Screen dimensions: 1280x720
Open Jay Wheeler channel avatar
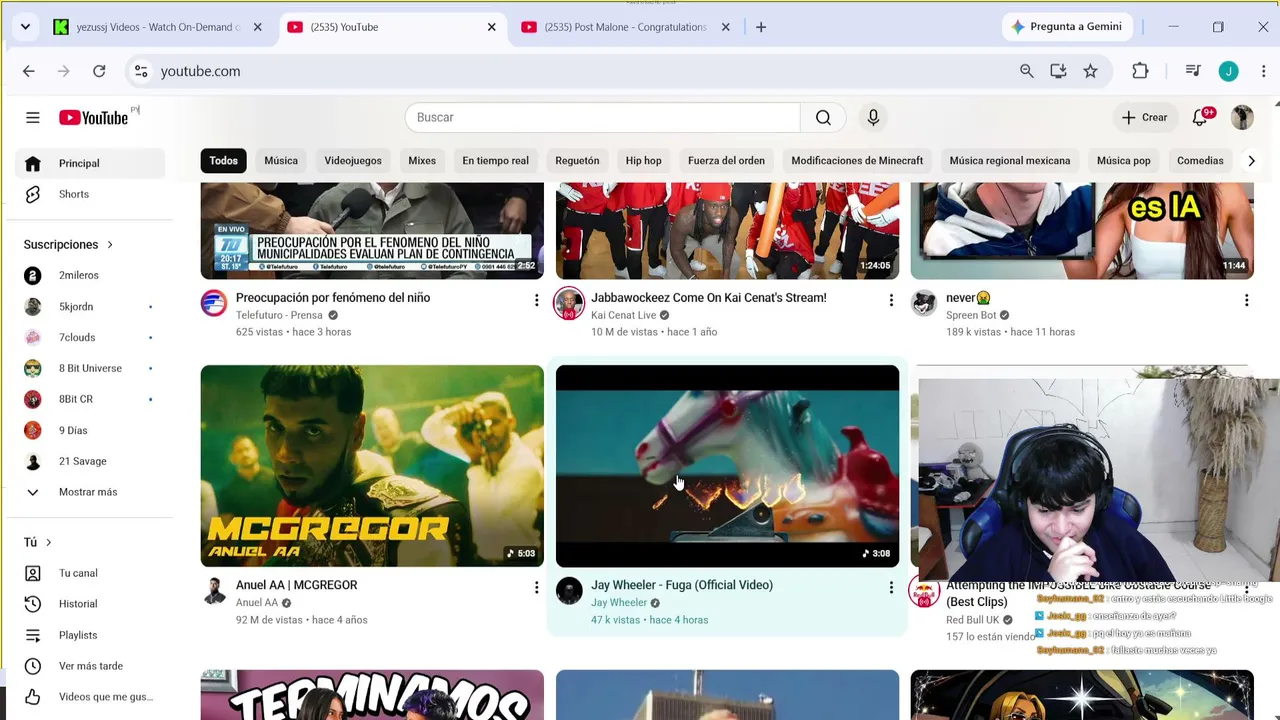pyautogui.click(x=569, y=591)
